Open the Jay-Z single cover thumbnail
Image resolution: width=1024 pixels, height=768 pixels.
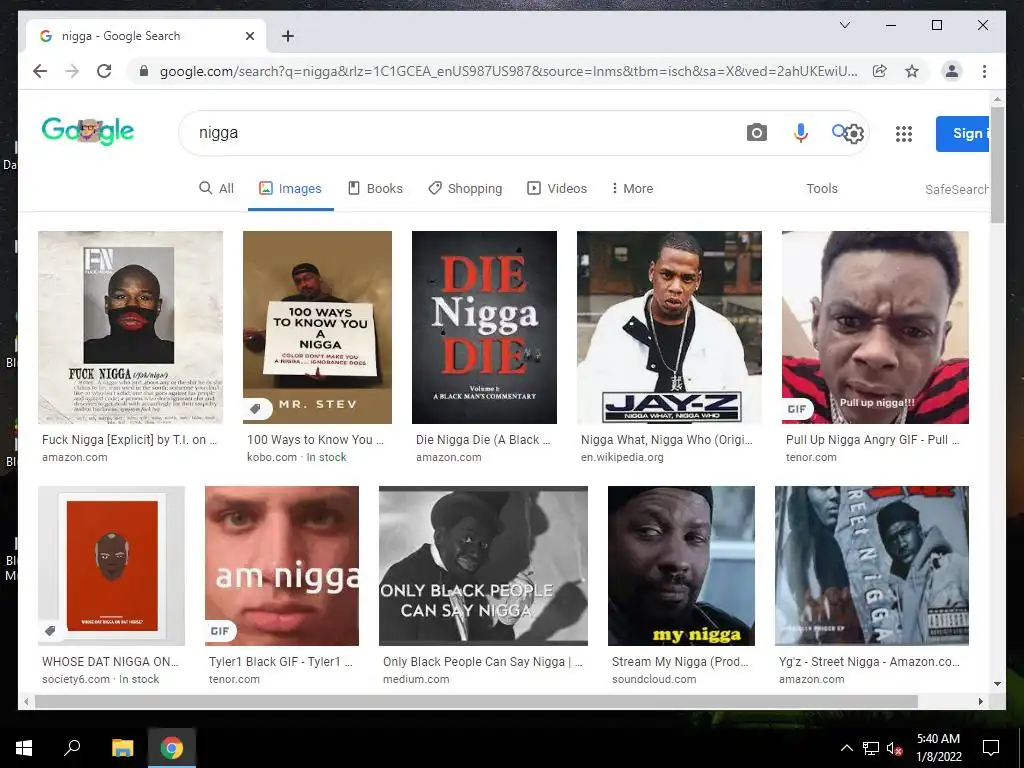coord(669,327)
